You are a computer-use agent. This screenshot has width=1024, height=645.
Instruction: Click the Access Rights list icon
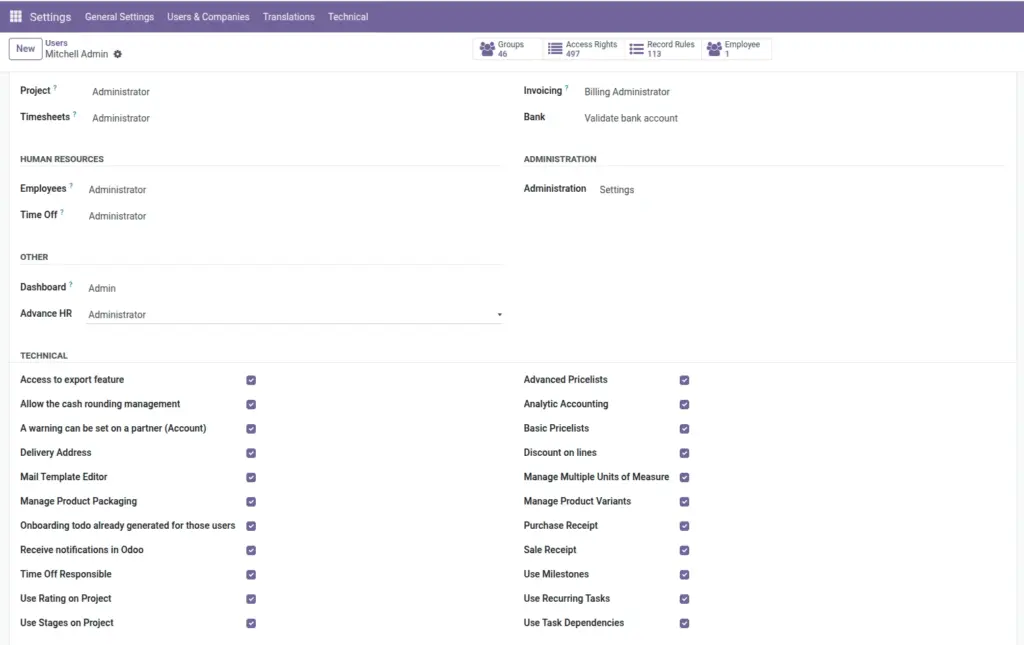click(x=555, y=49)
